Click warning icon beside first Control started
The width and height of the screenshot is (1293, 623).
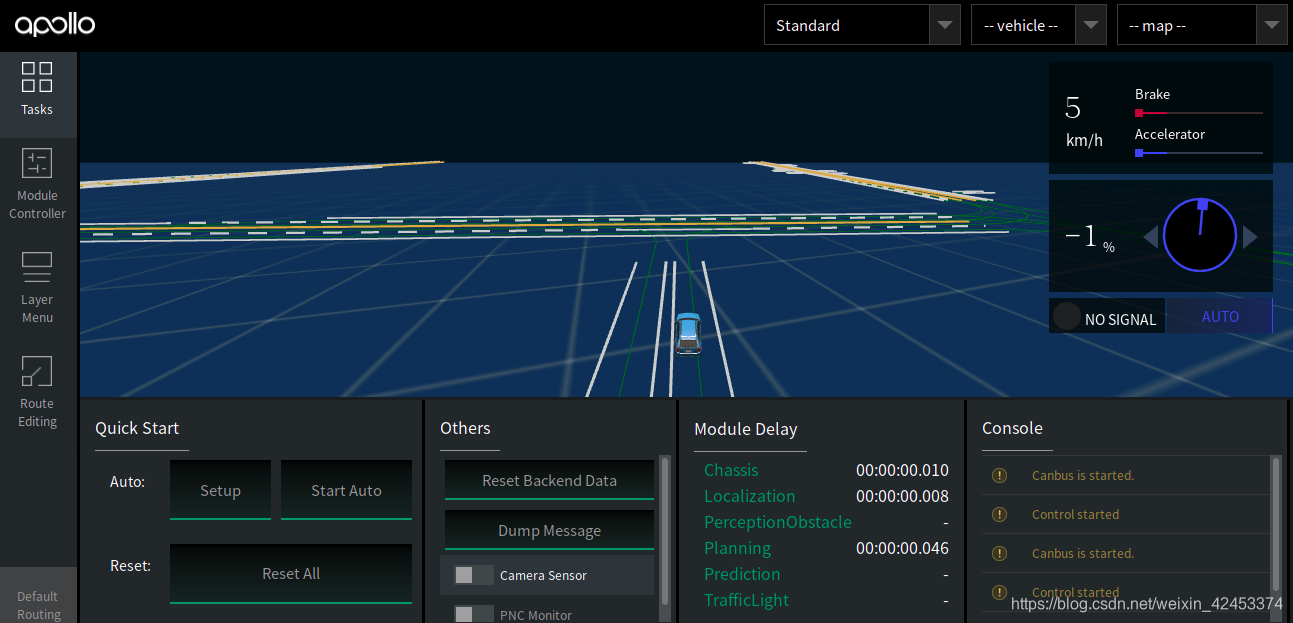pyautogui.click(x=999, y=514)
